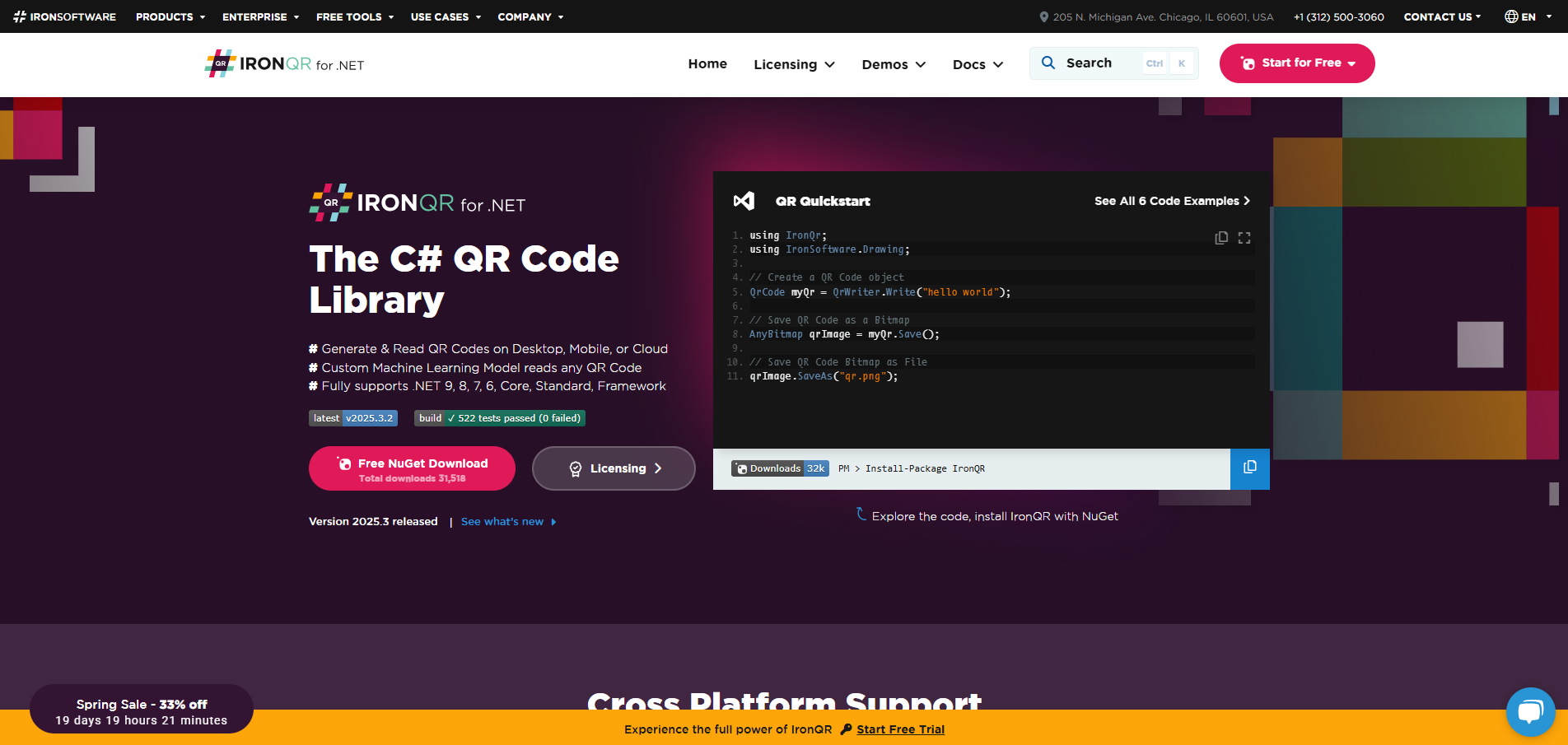Open the EN language selector globe
The height and width of the screenshot is (745, 1568).
[1528, 16]
